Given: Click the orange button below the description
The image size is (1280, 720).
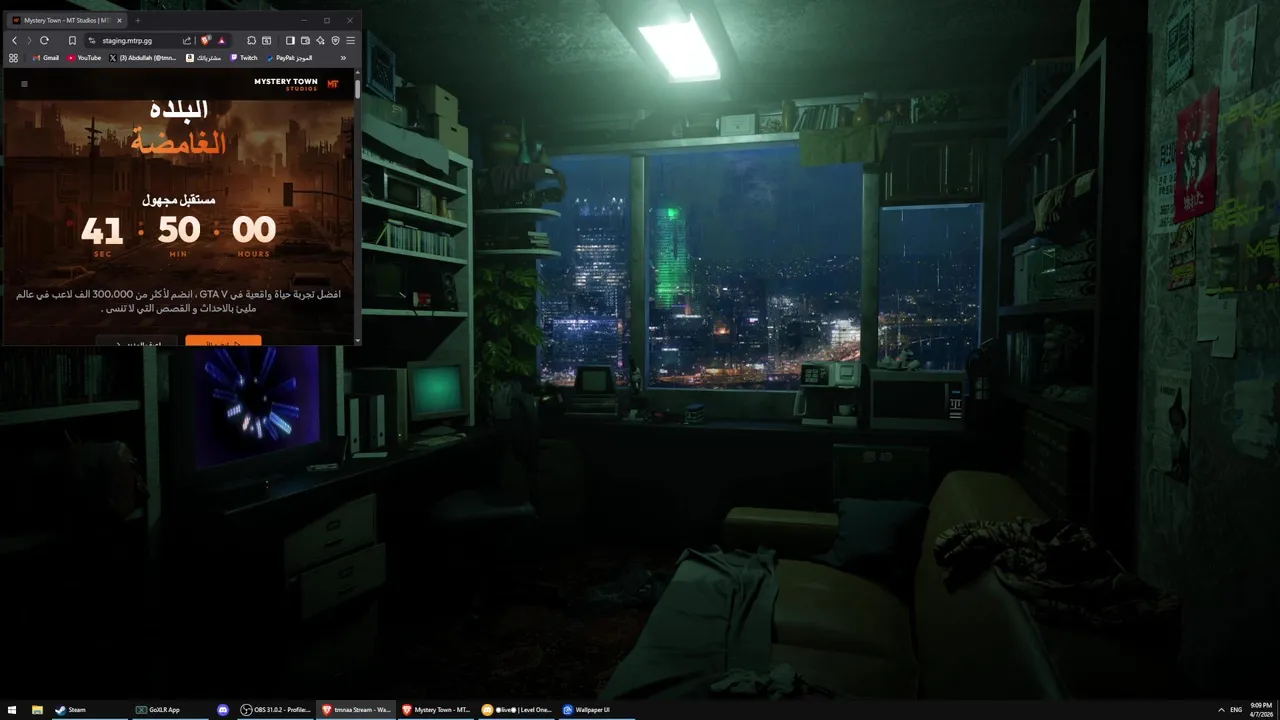Looking at the screenshot, I should click(x=223, y=342).
